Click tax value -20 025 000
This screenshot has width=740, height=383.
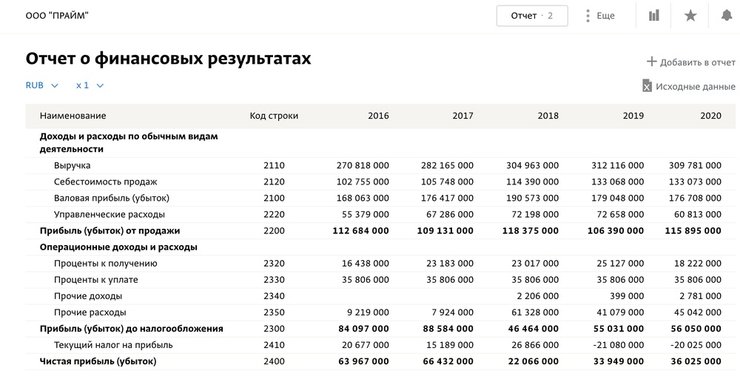(696, 345)
